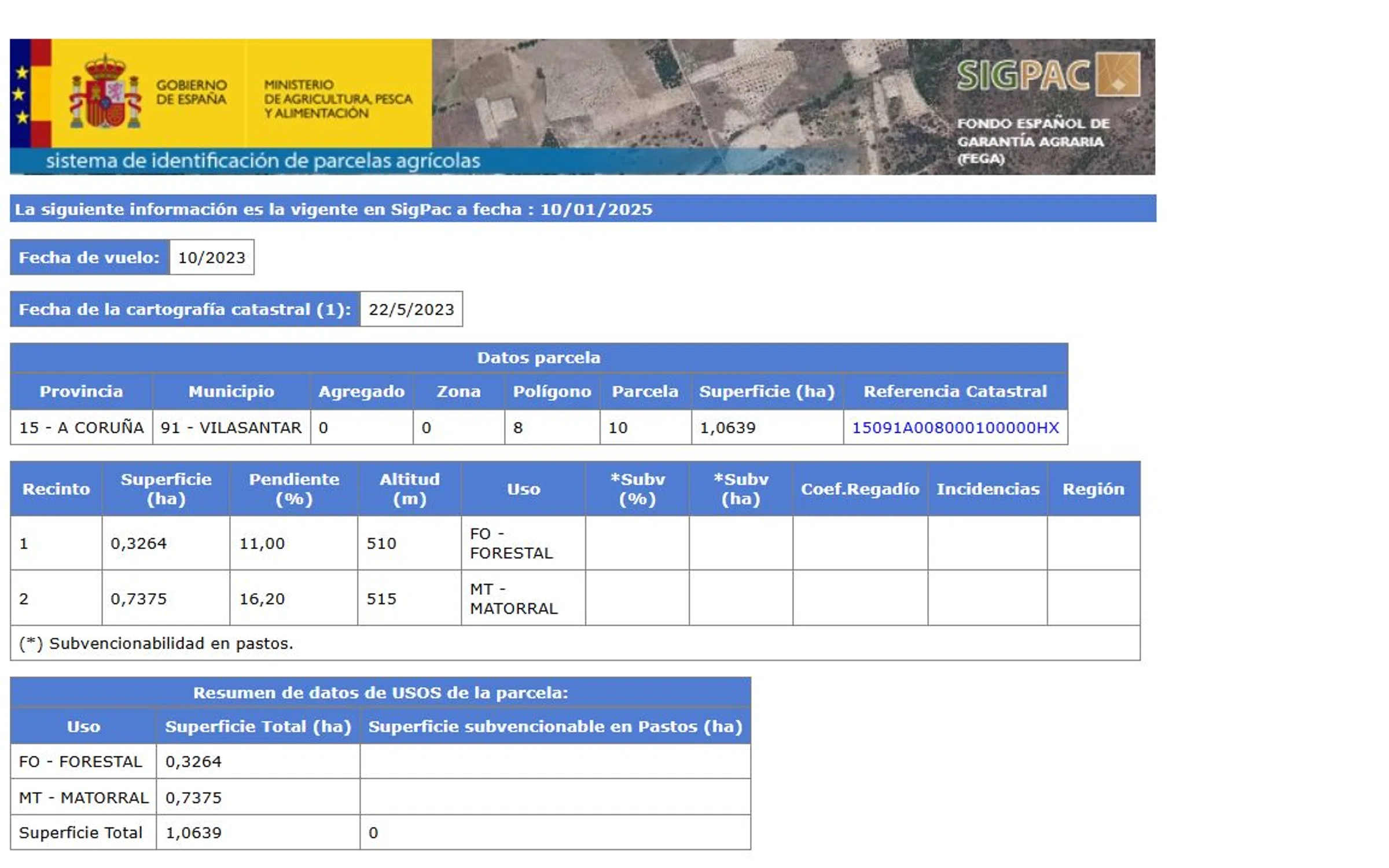Image resolution: width=1389 pixels, height=868 pixels.
Task: Click the SIGPAC logo icon
Action: 1118,75
